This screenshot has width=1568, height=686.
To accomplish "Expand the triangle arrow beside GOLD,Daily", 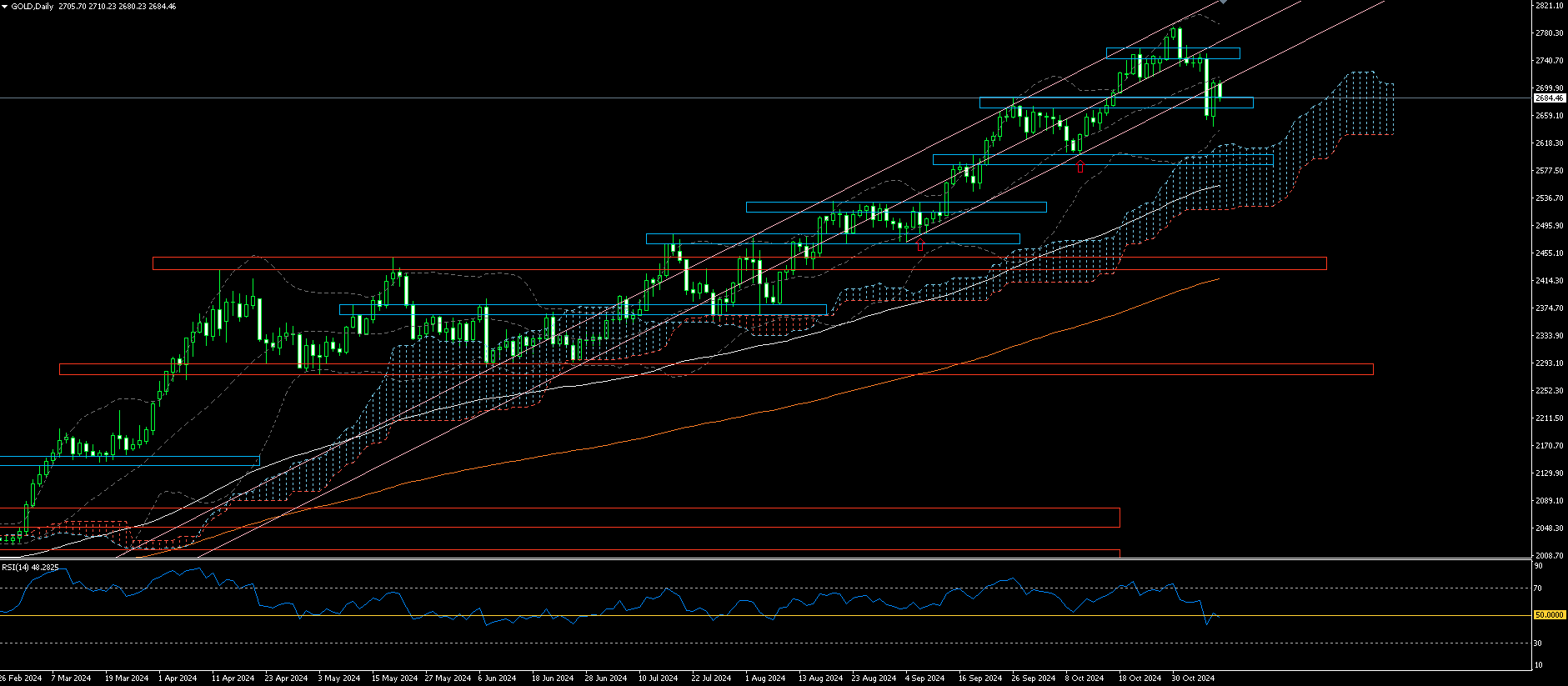I will 5,6.
